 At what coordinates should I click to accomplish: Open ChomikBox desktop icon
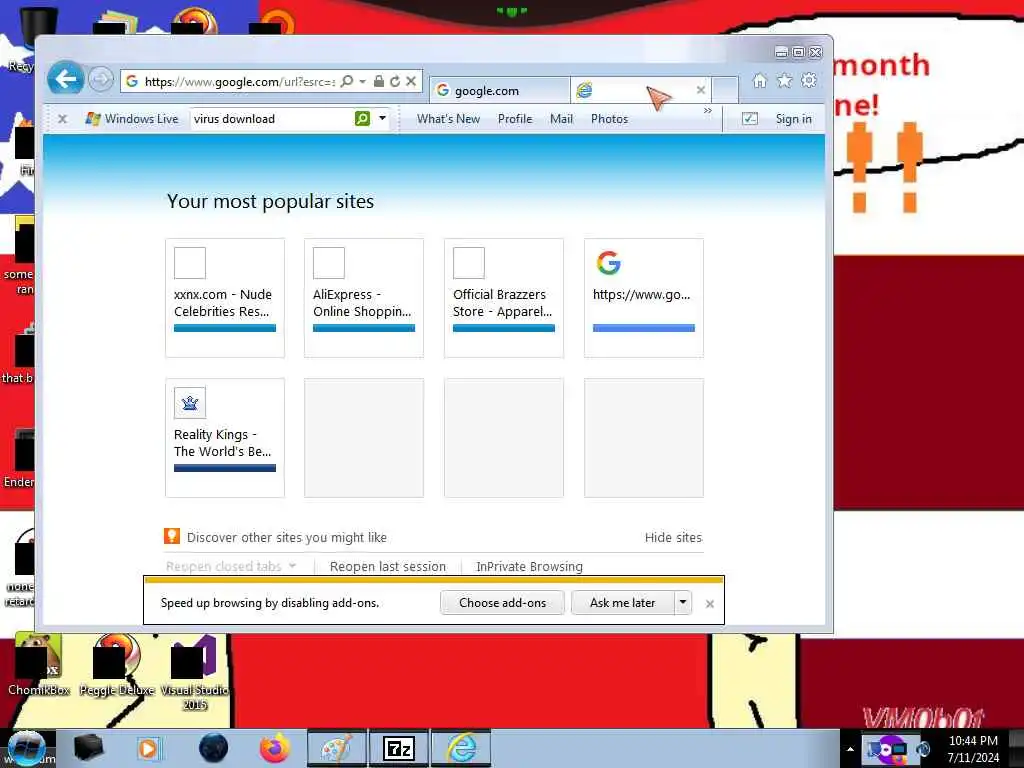tap(39, 666)
